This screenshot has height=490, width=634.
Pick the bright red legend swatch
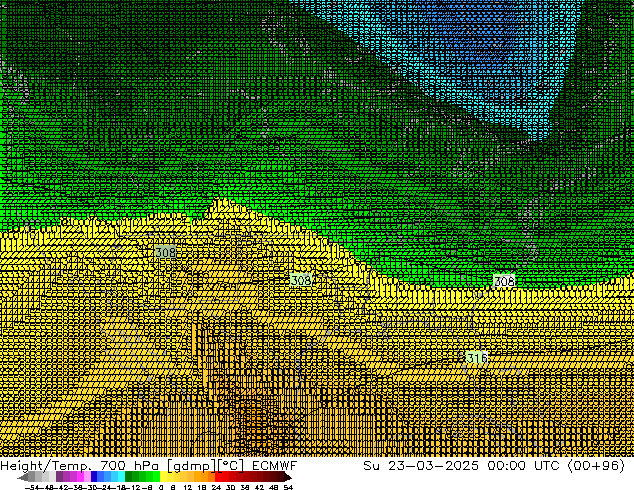(218, 477)
